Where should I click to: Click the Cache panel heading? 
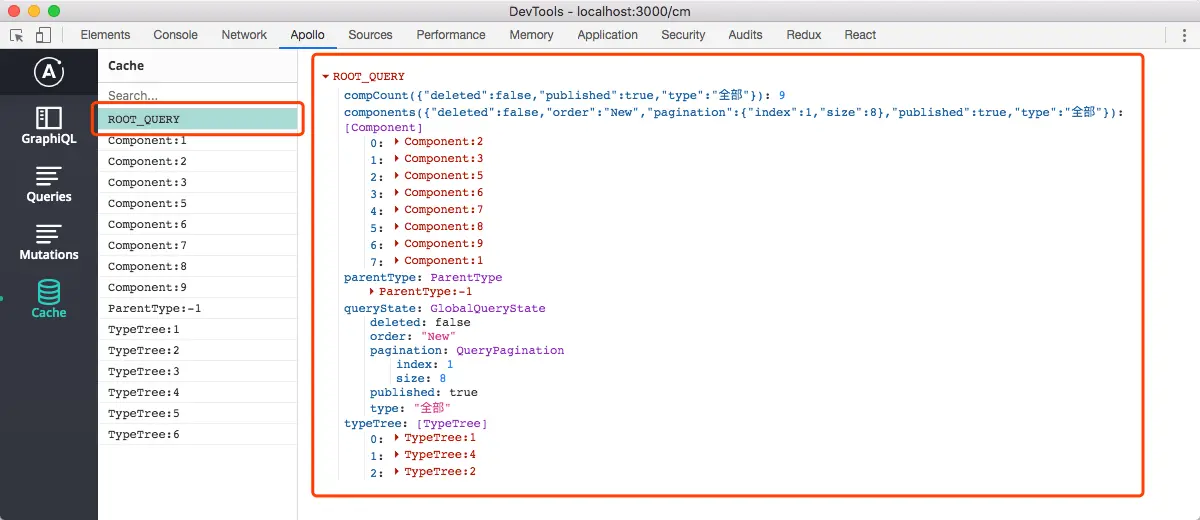tap(126, 66)
